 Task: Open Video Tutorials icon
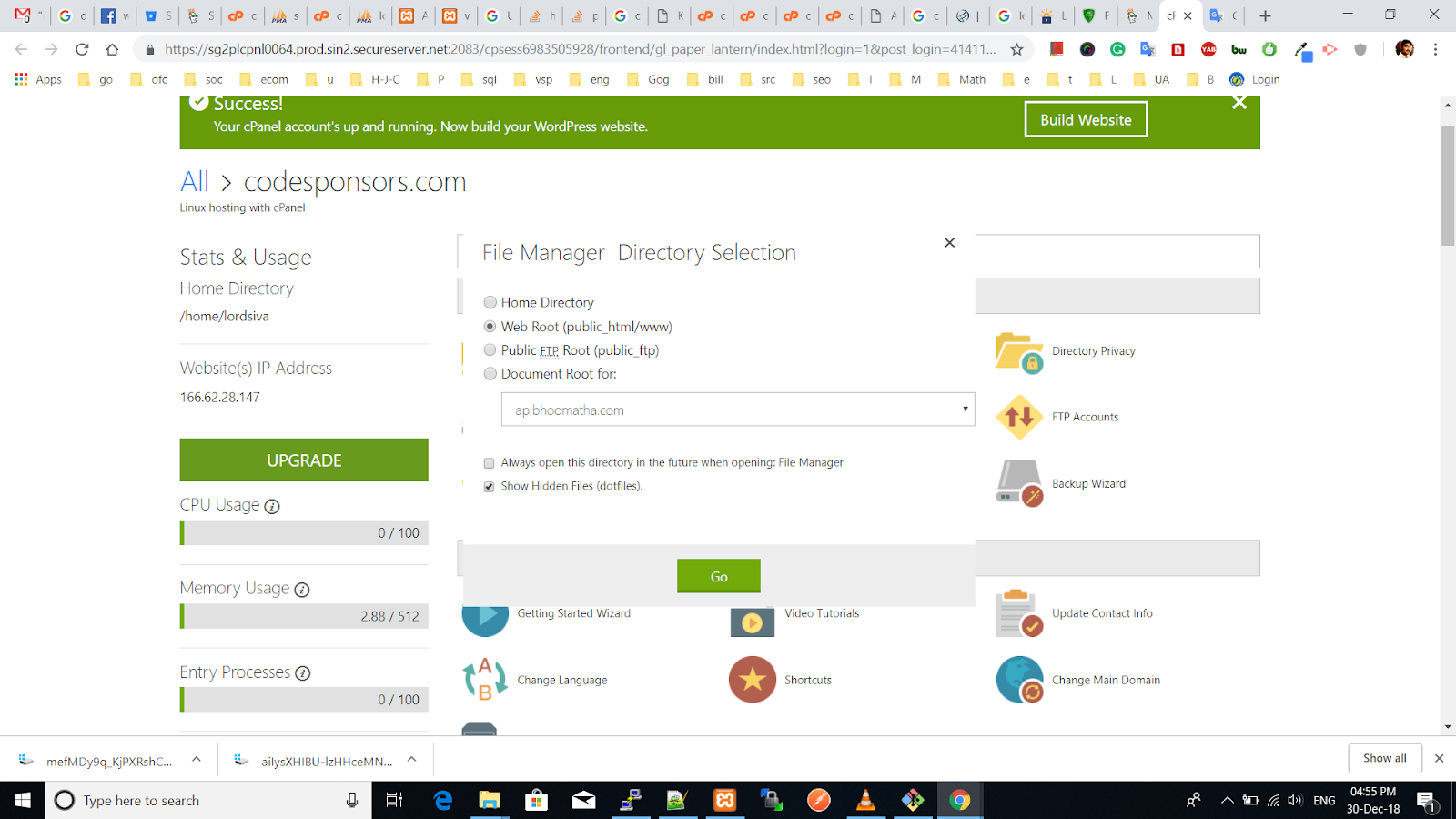pyautogui.click(x=753, y=622)
